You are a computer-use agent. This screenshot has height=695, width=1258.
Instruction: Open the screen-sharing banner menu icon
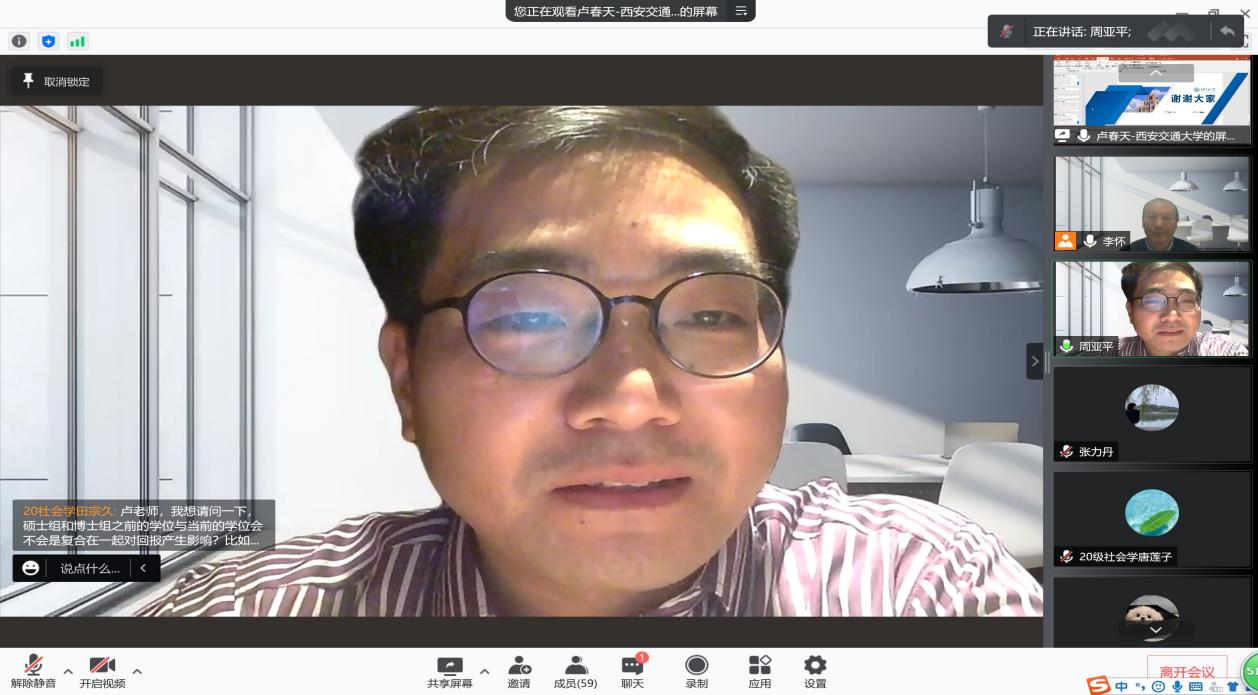coord(741,11)
